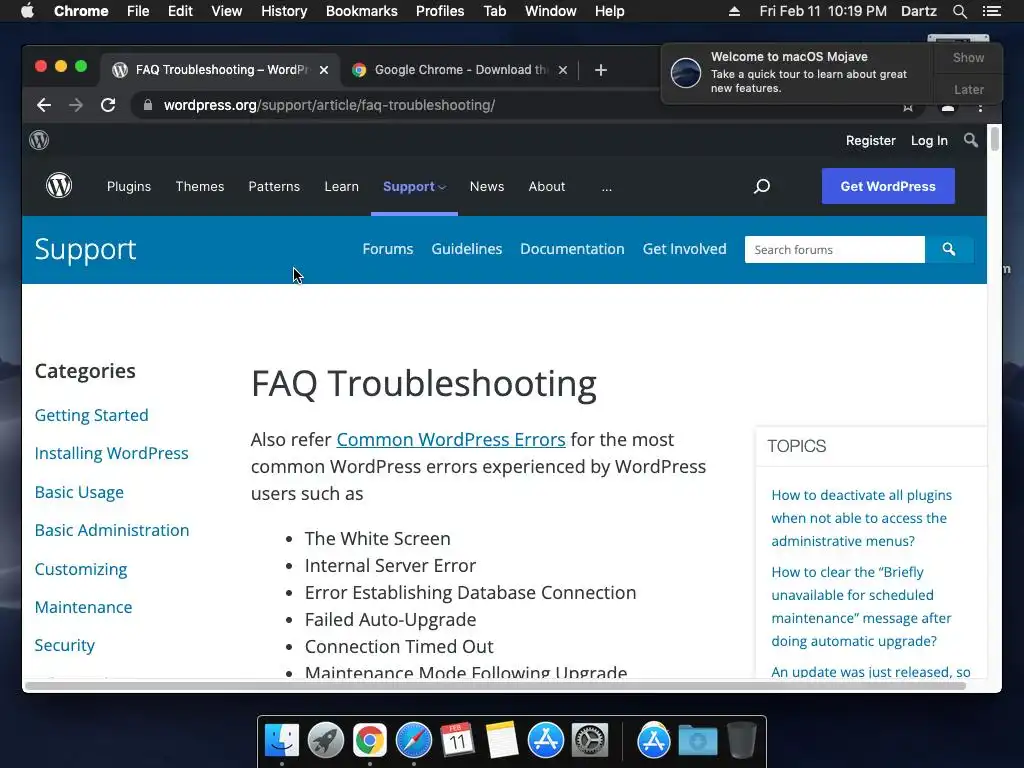This screenshot has height=768, width=1024.
Task: Close the FAQ Troubleshooting tab
Action: (x=324, y=70)
